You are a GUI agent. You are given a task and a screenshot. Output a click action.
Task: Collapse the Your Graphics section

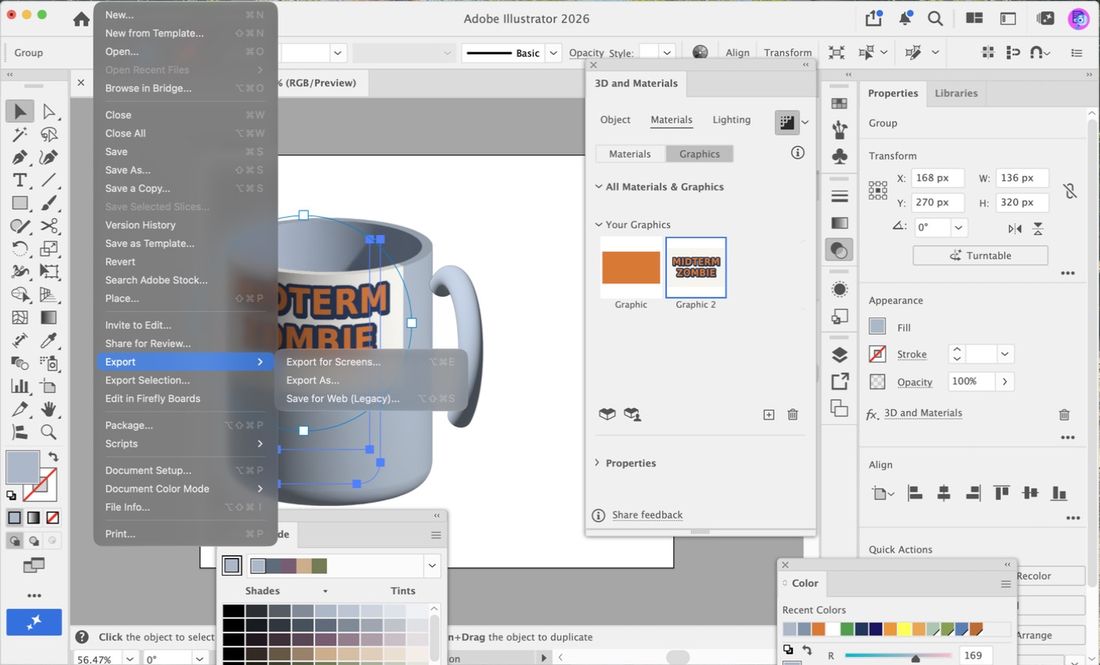[598, 224]
